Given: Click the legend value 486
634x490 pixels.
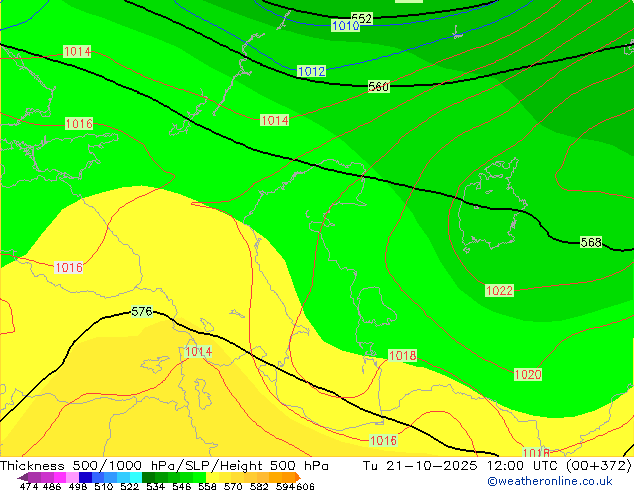Looking at the screenshot, I should [52, 486].
